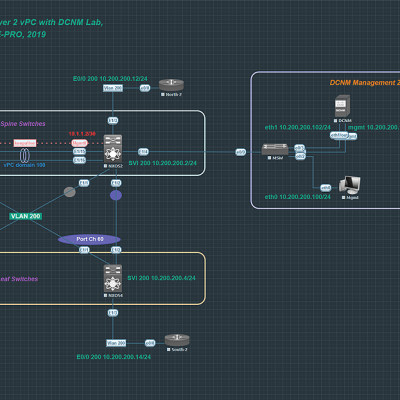
Task: Click the gray ellipse on the link
Action: coord(70,192)
